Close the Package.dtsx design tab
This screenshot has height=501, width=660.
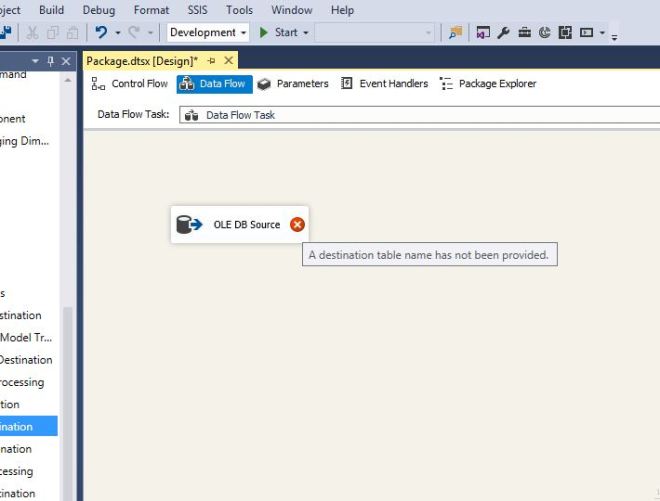click(229, 61)
